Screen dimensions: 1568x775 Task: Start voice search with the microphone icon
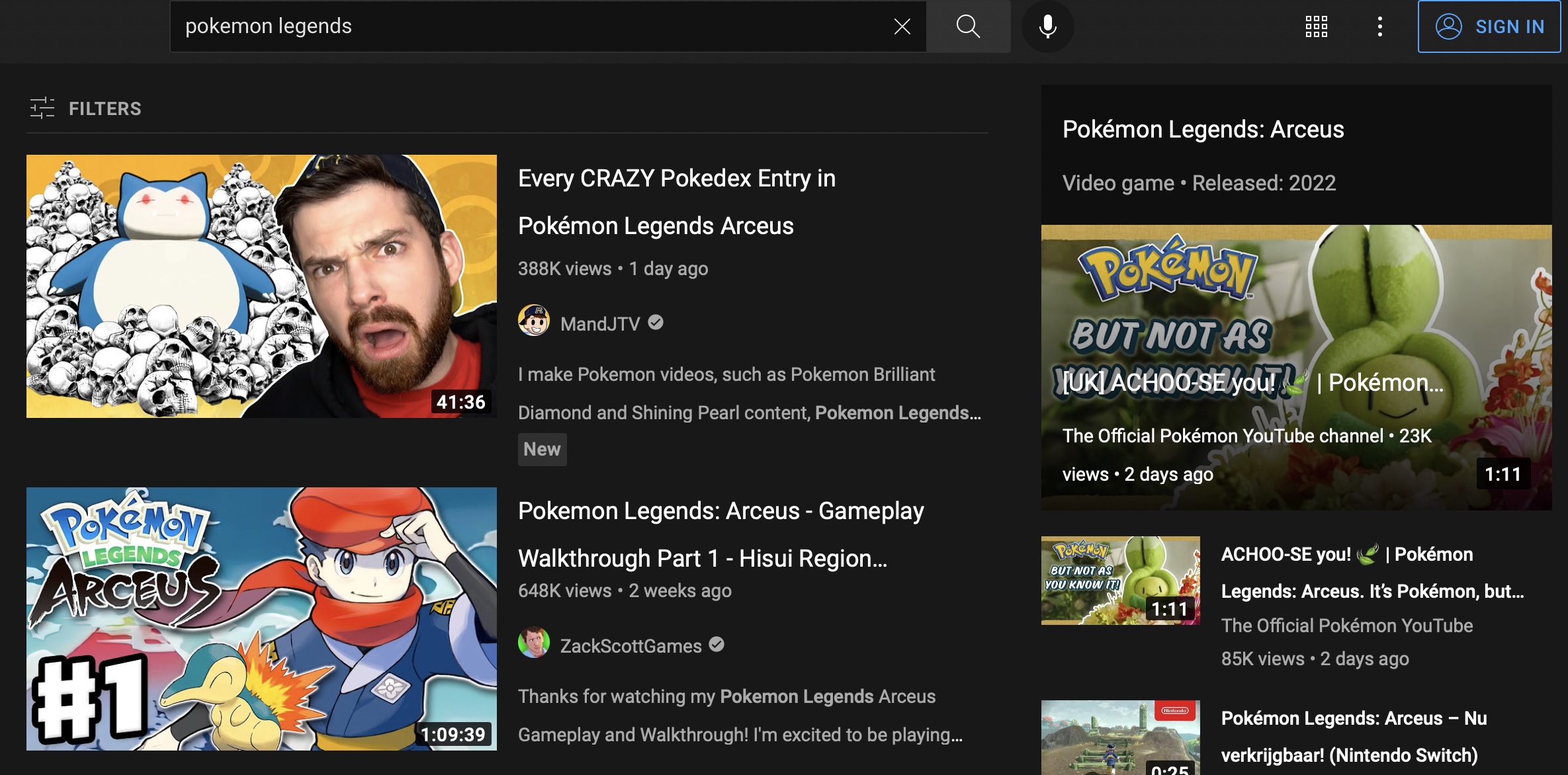[1047, 26]
